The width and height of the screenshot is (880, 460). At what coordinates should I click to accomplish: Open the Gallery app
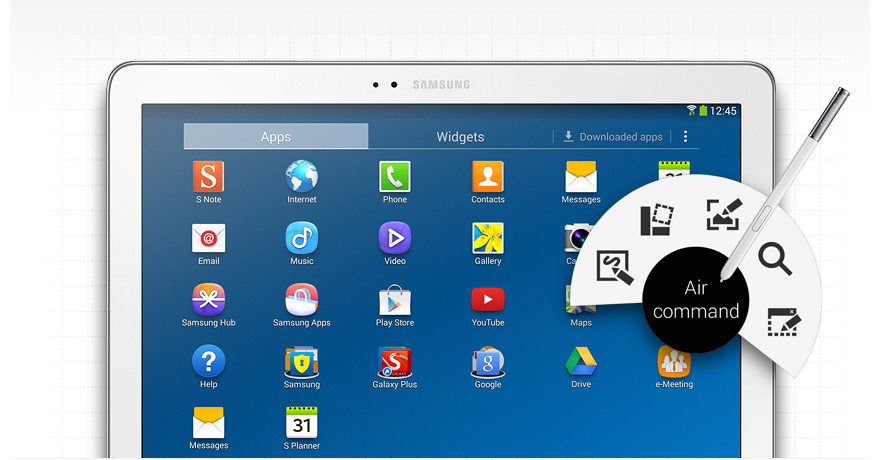pos(488,239)
